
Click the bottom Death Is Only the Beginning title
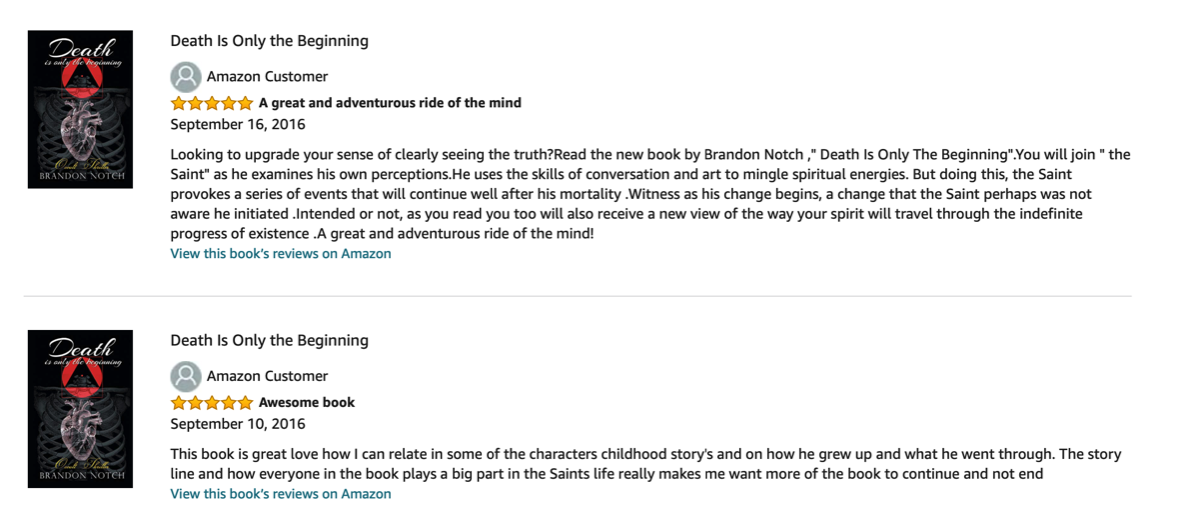click(269, 341)
